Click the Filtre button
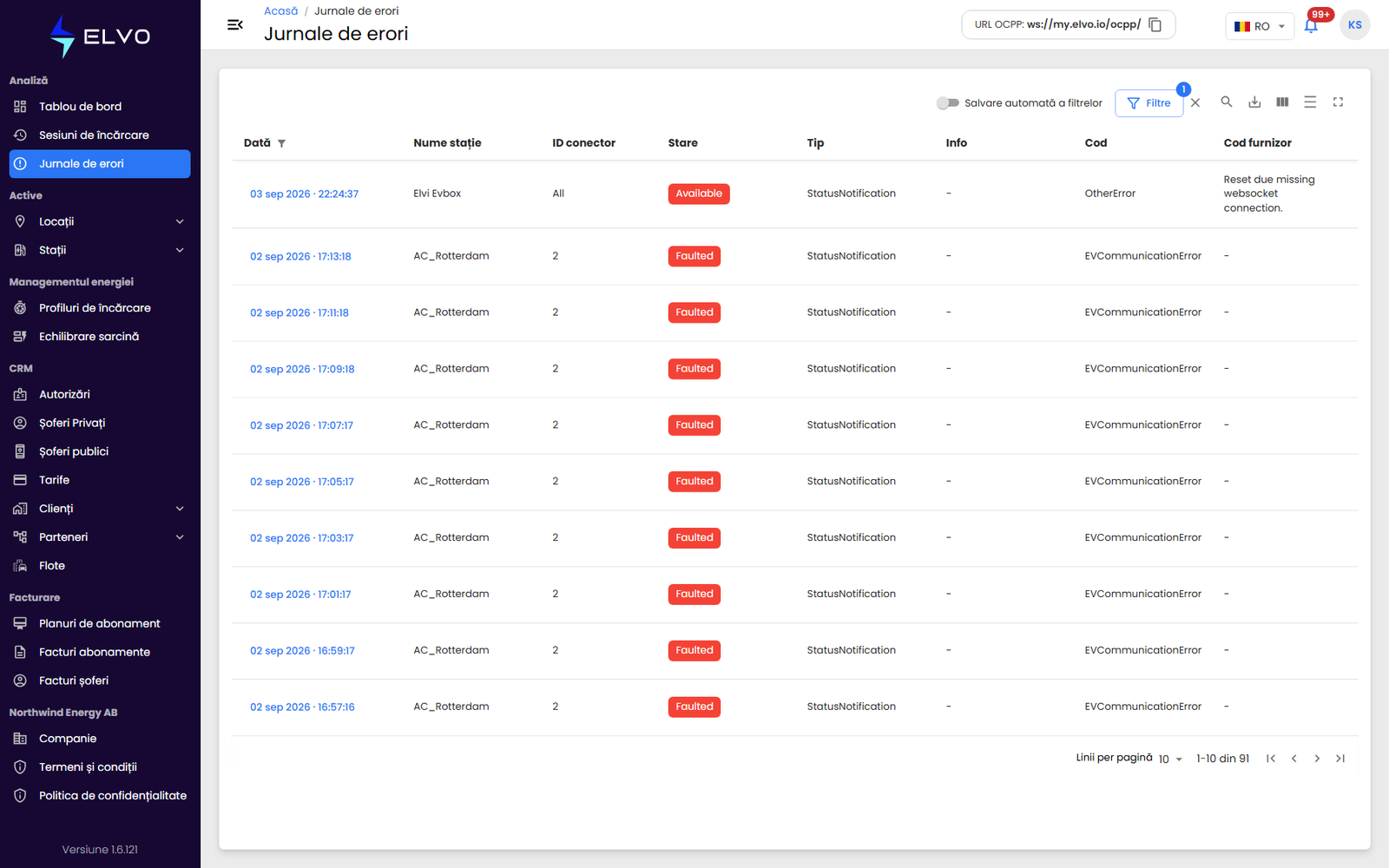Image resolution: width=1389 pixels, height=868 pixels. point(1149,102)
